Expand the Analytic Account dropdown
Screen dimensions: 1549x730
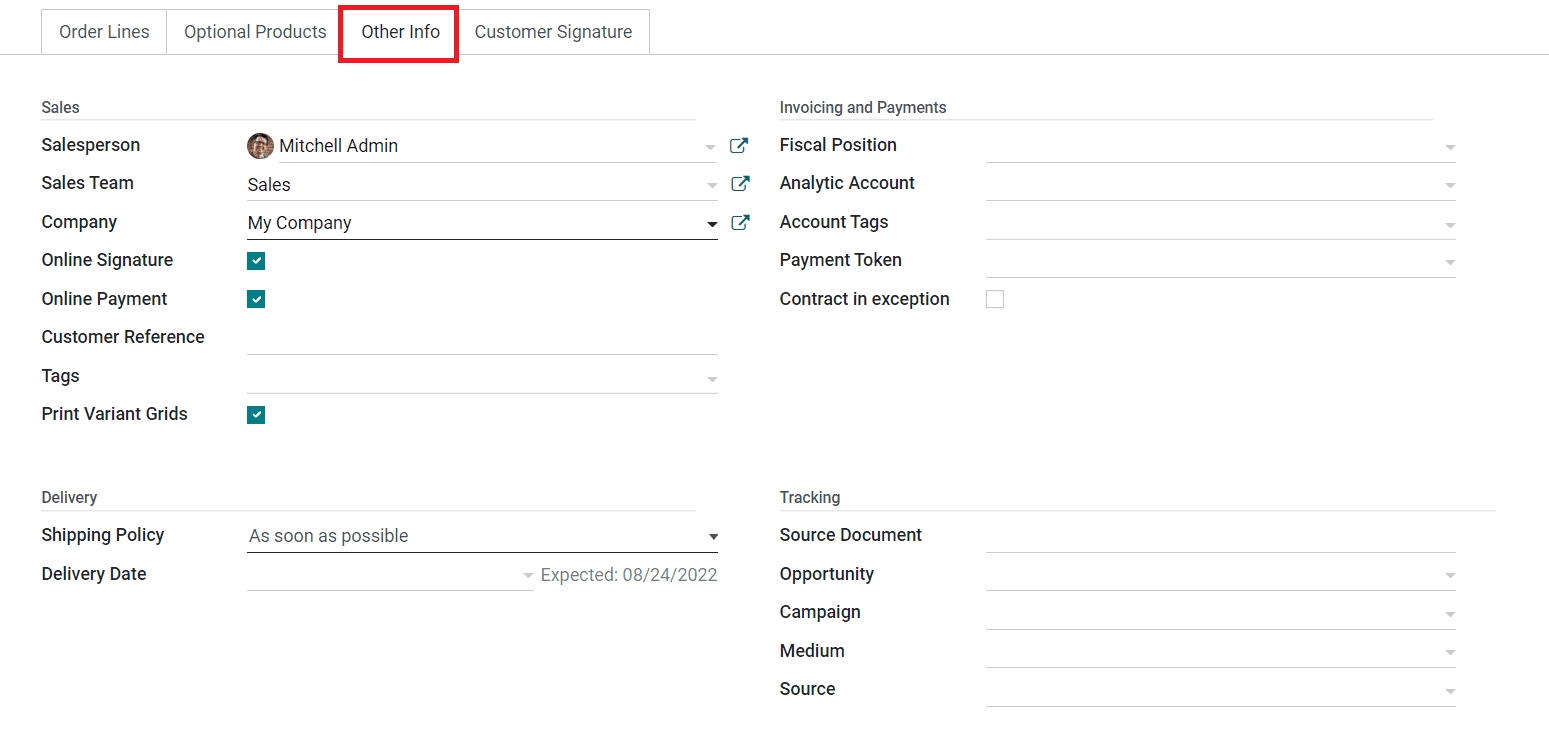point(1449,185)
